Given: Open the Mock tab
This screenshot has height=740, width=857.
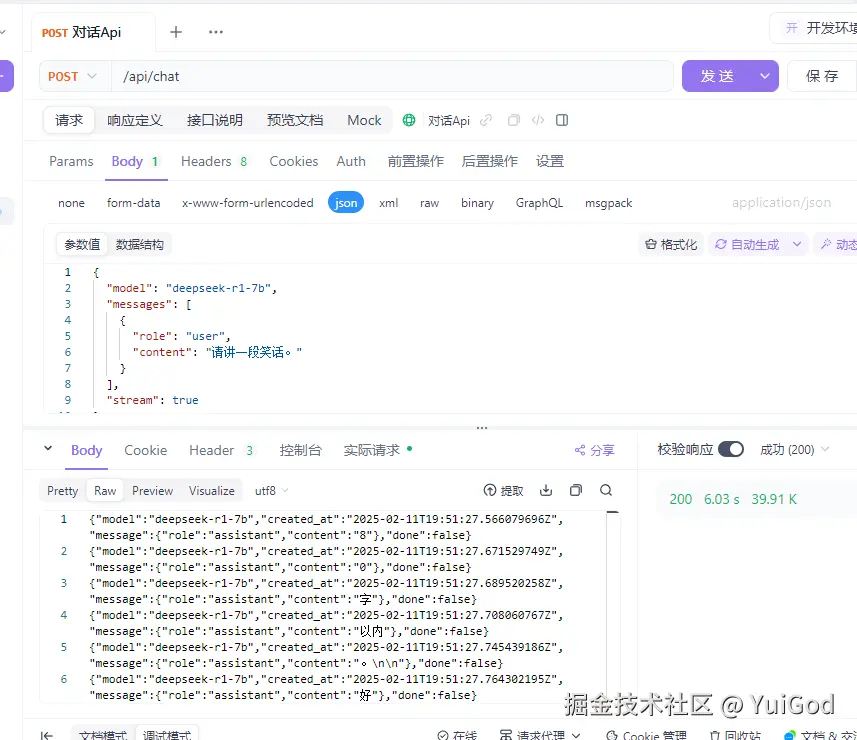Looking at the screenshot, I should click(364, 120).
